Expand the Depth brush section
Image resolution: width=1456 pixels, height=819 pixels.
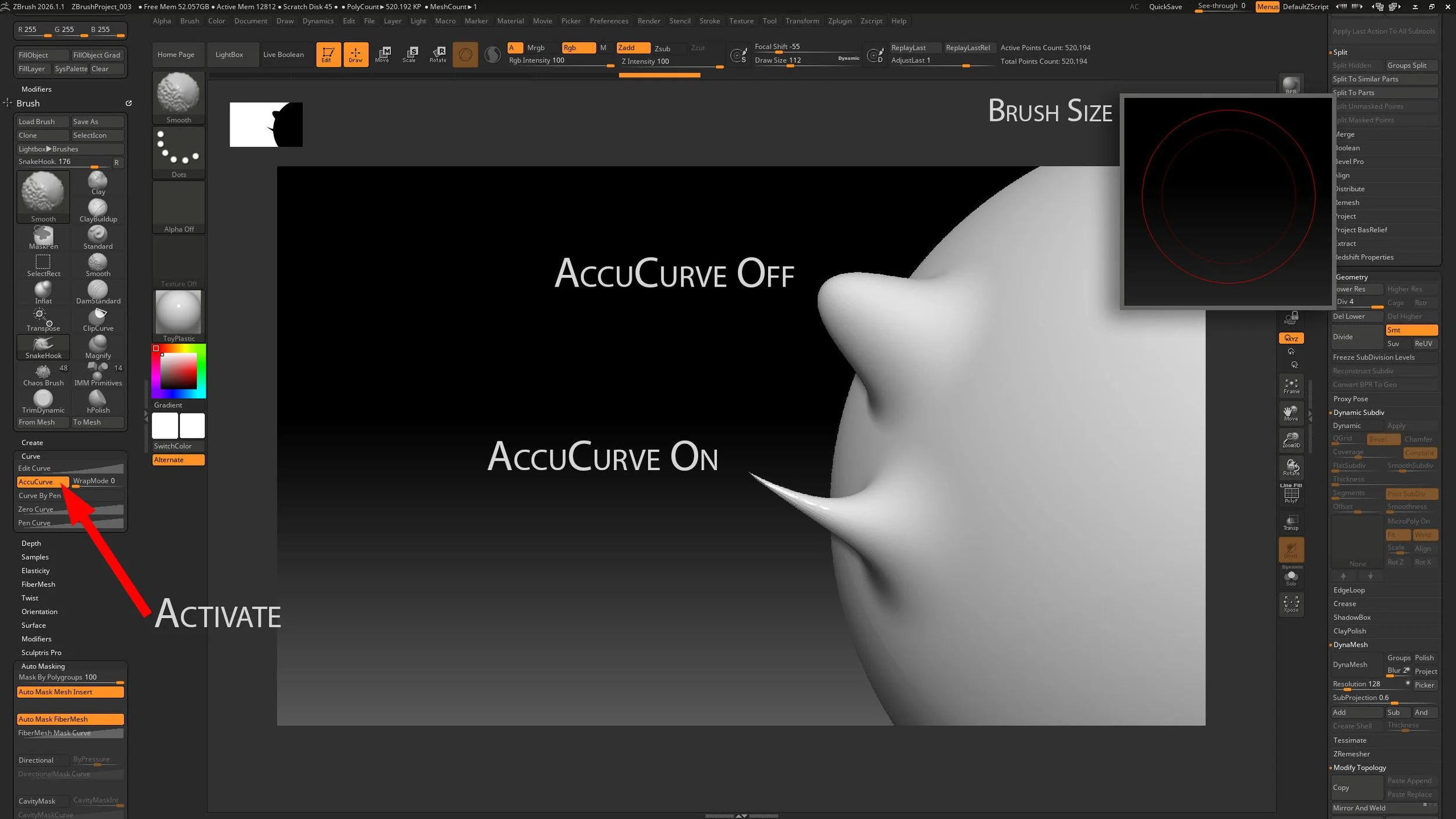pos(31,543)
